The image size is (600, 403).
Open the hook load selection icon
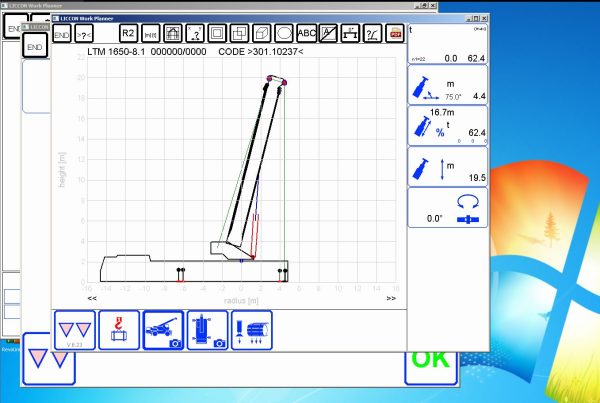tap(119, 330)
